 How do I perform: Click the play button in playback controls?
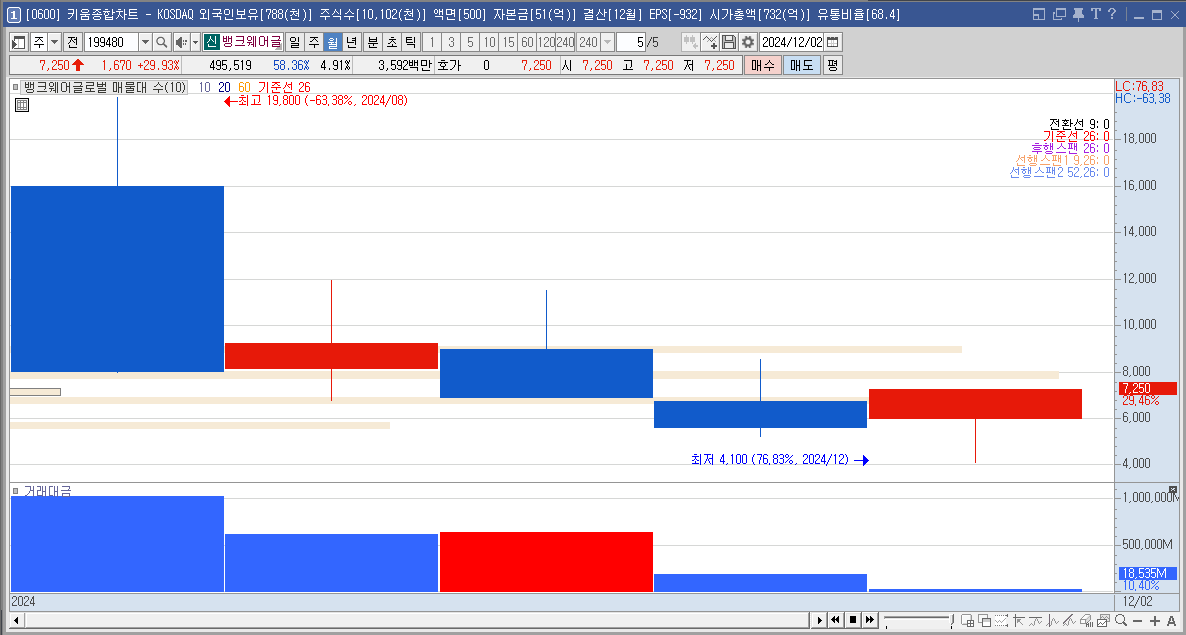(x=817, y=621)
